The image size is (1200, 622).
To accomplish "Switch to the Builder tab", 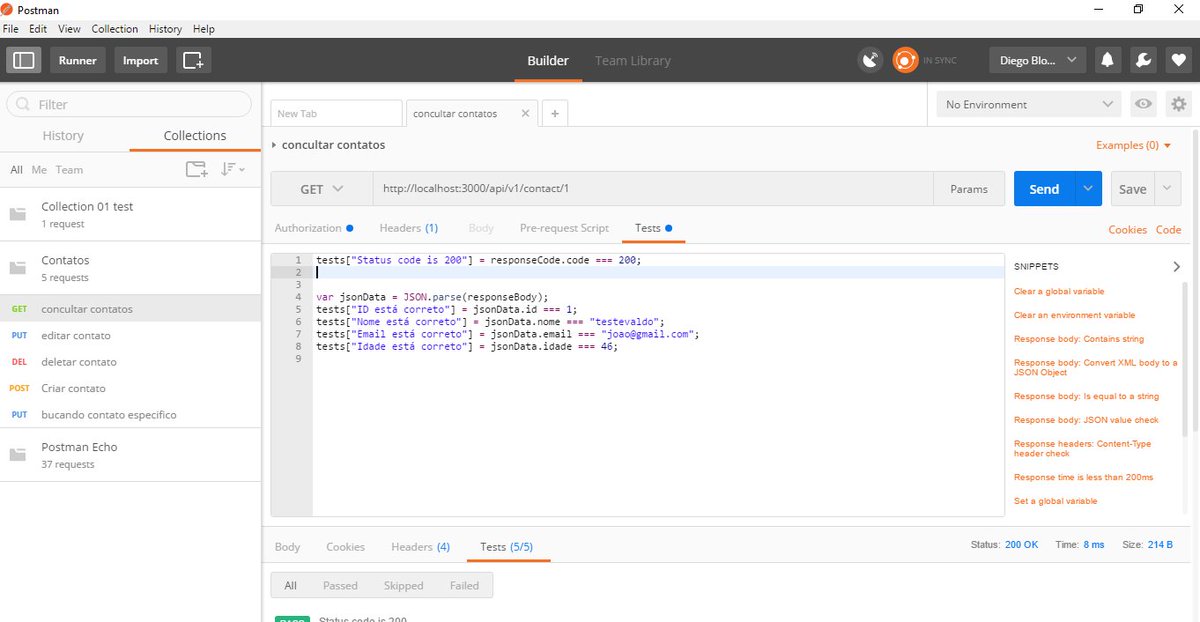I will tap(548, 60).
